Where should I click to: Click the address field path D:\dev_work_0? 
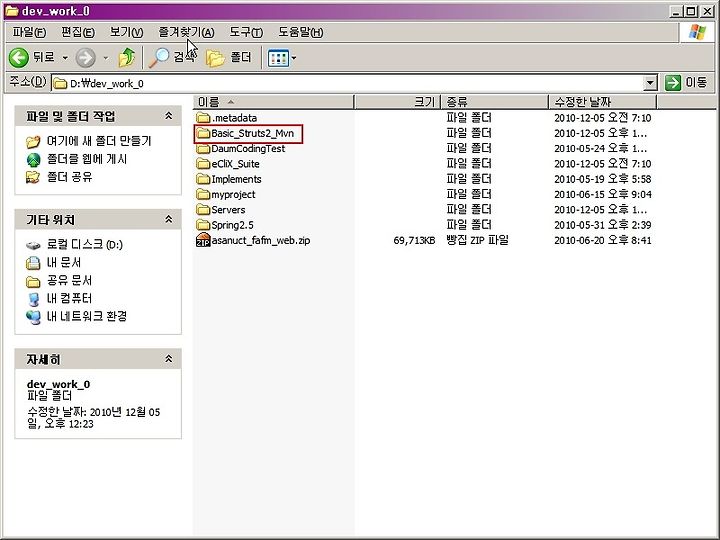[x=107, y=84]
